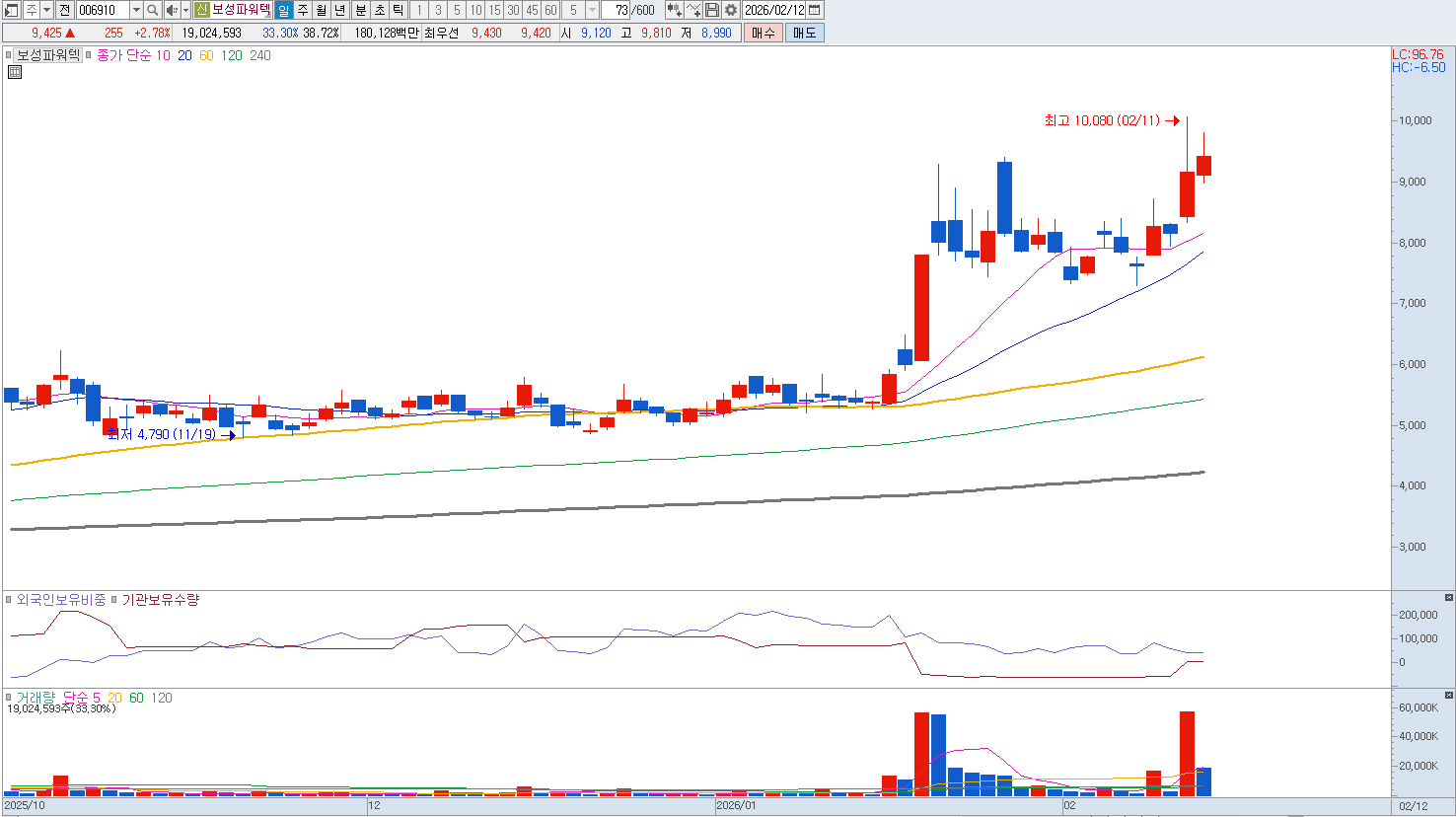This screenshot has height=817, width=1456.
Task: Select the 30 minute interval button
Action: tap(513, 10)
